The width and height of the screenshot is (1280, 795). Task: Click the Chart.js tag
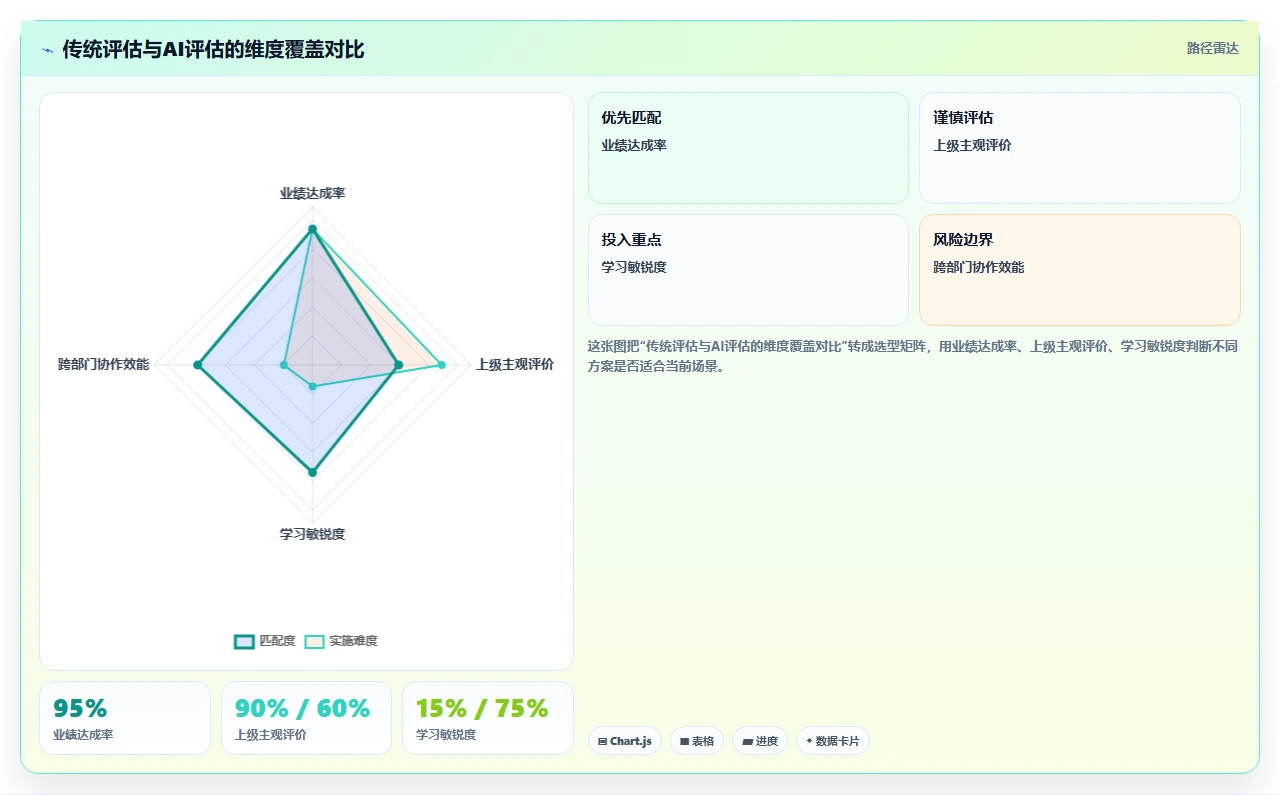coord(625,741)
